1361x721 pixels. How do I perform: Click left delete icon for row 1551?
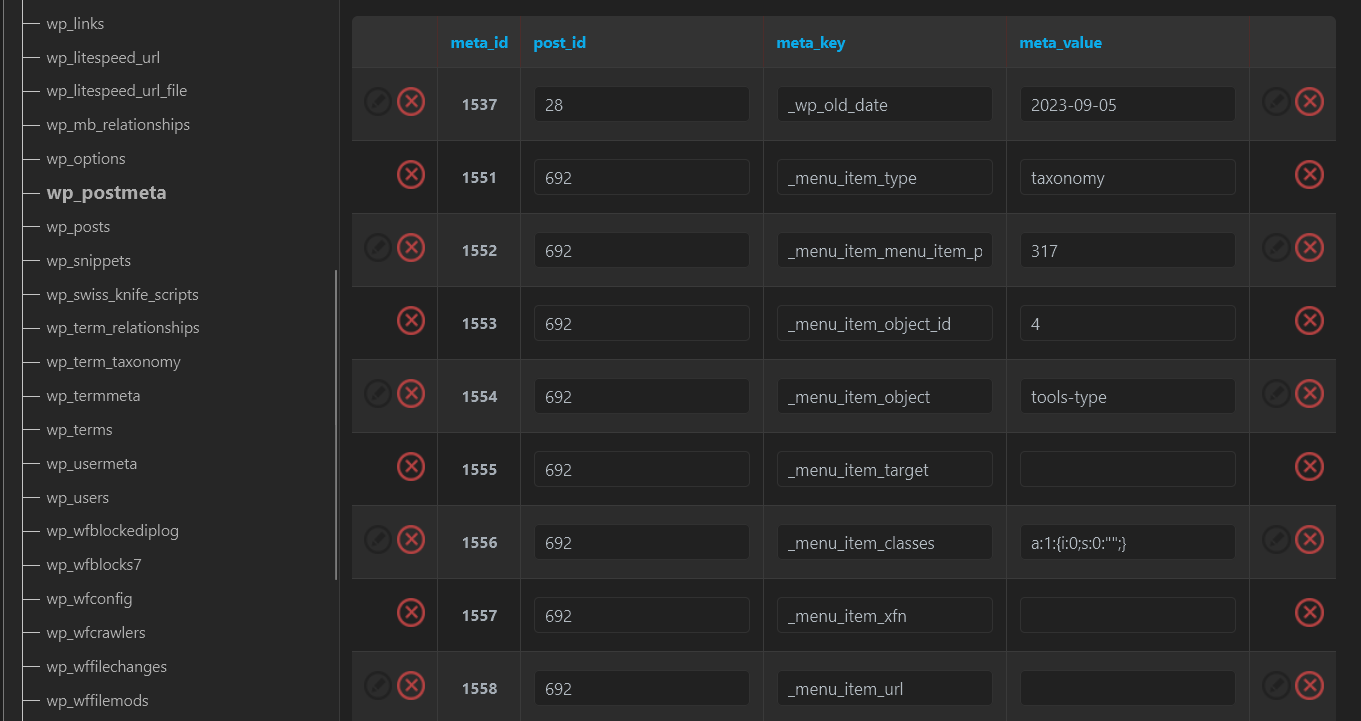(x=411, y=175)
